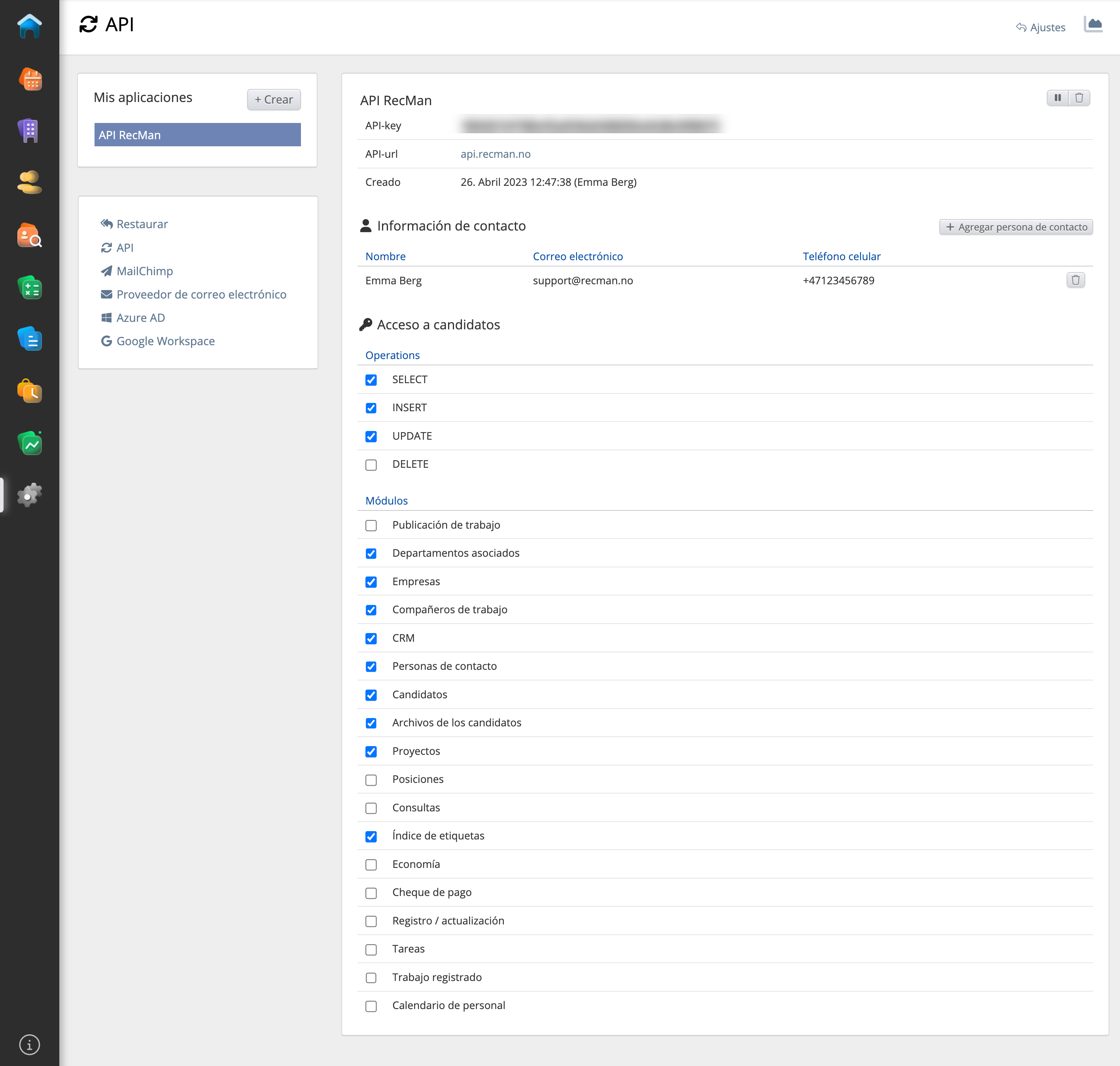
Task: Click Agregar persona de contacto button
Action: (x=1016, y=227)
